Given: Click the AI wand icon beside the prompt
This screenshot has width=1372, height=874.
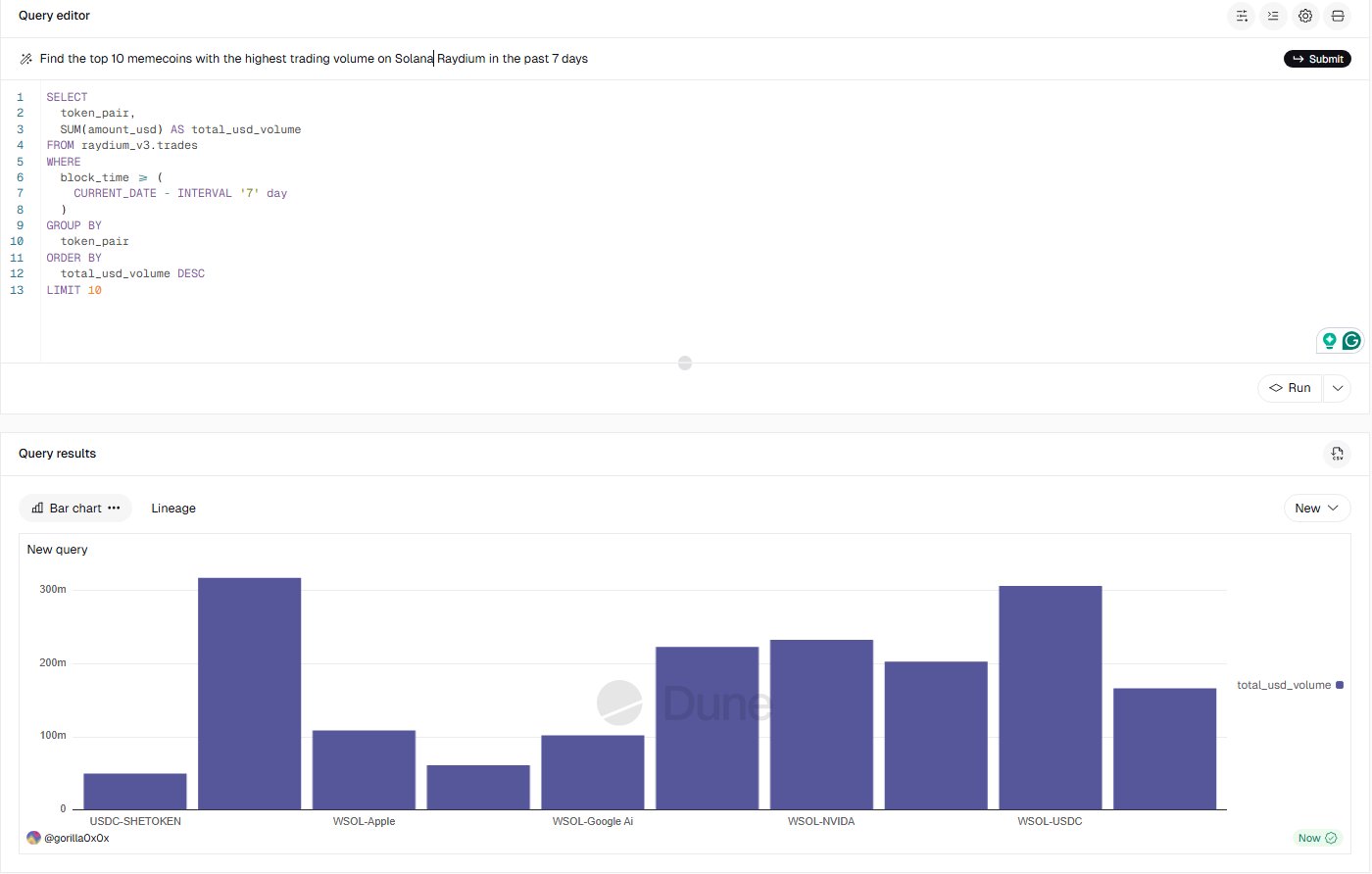Looking at the screenshot, I should pos(25,59).
